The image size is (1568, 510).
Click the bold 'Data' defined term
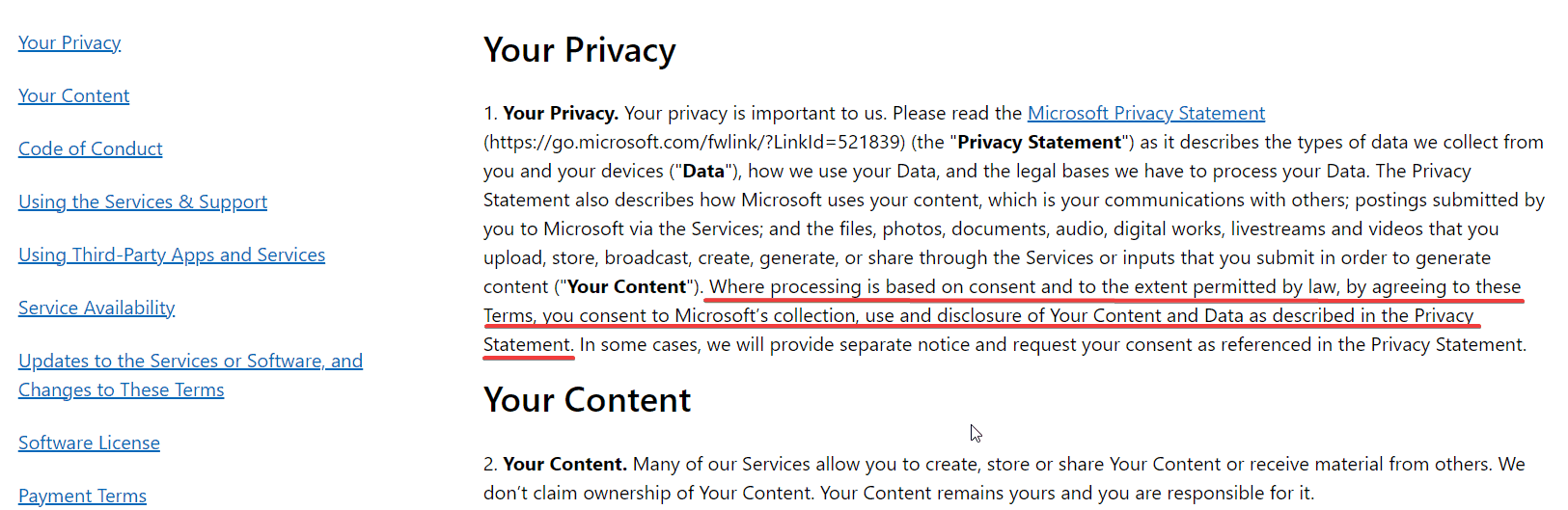703,171
